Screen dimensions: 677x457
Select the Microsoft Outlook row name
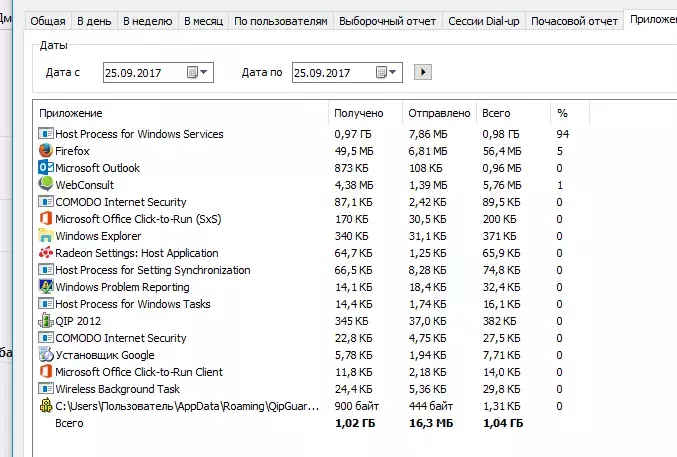point(98,168)
